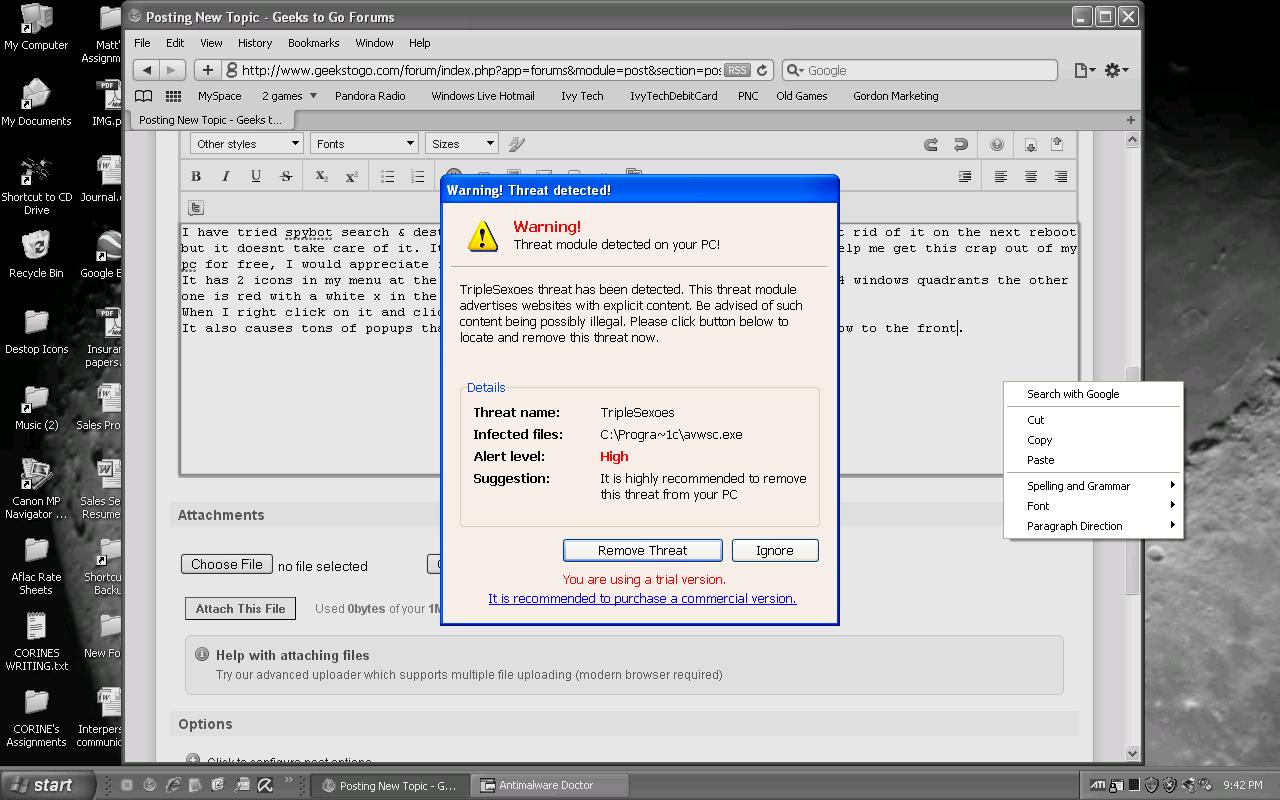
Task: Click the page scrollbar down arrow
Action: 1133,753
